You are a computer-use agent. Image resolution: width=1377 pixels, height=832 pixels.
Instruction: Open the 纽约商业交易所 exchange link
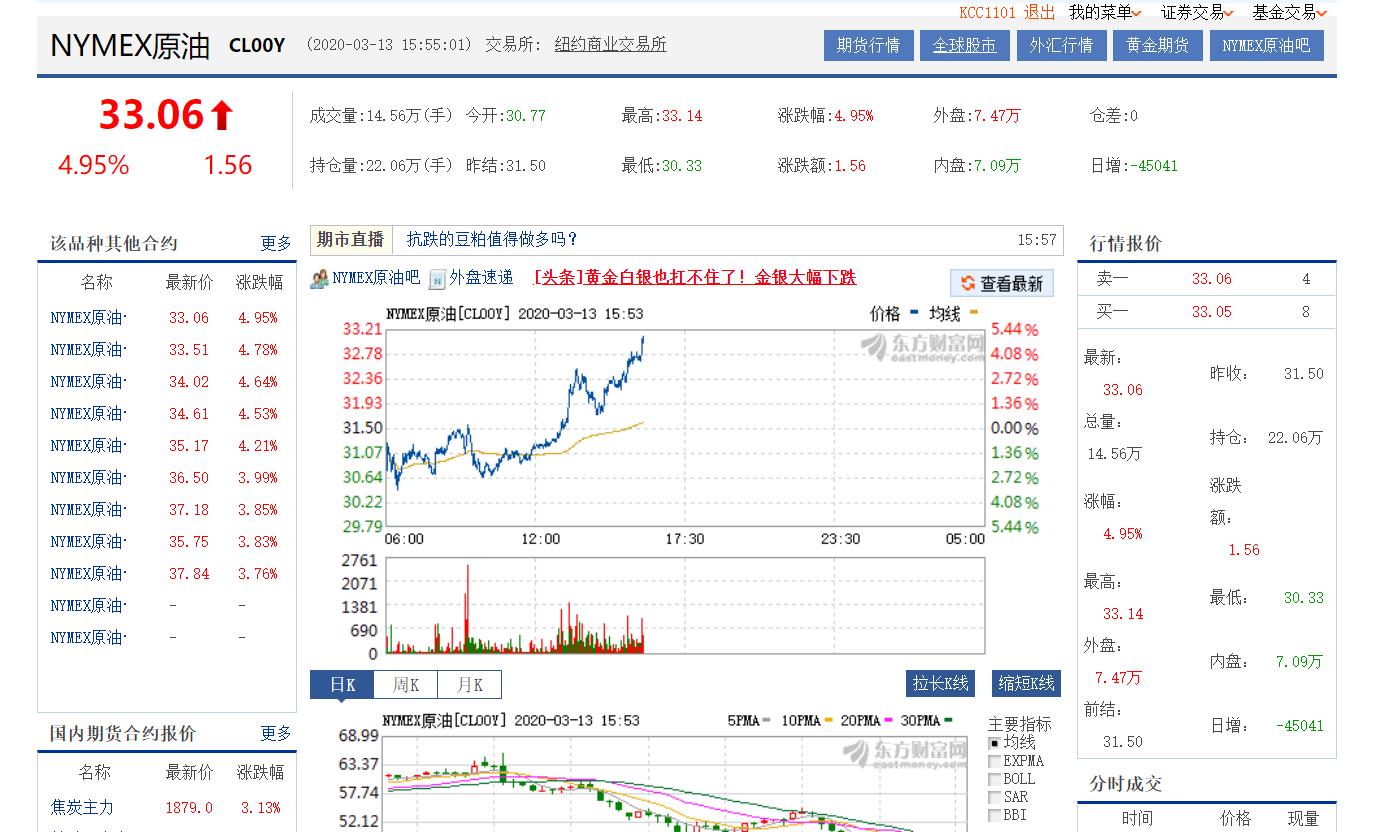tap(610, 44)
